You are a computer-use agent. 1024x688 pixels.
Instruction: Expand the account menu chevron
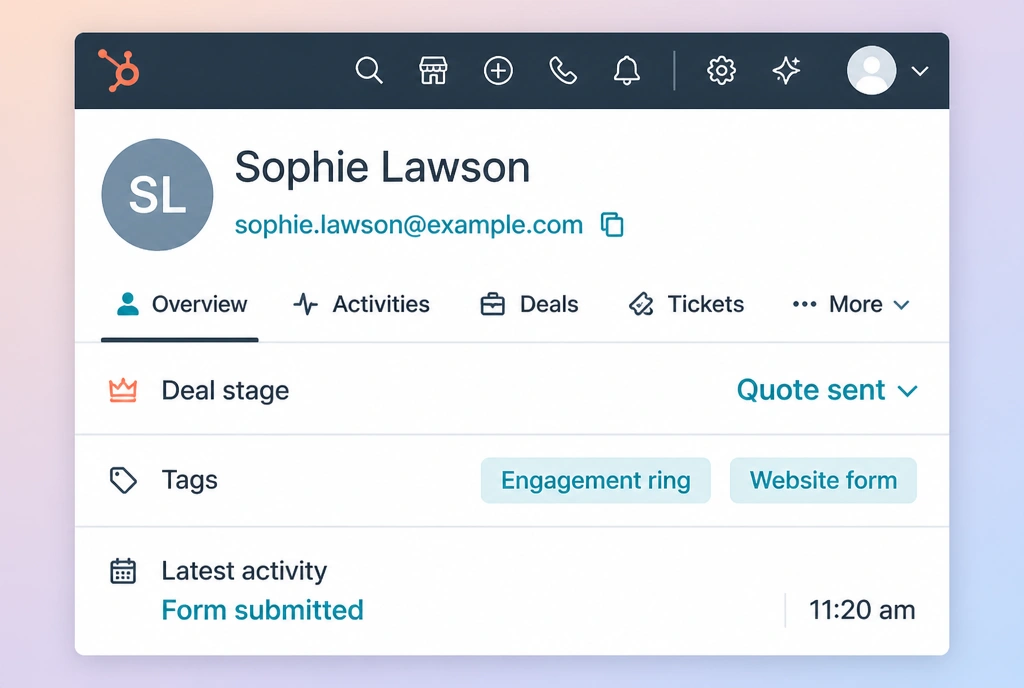pos(920,71)
